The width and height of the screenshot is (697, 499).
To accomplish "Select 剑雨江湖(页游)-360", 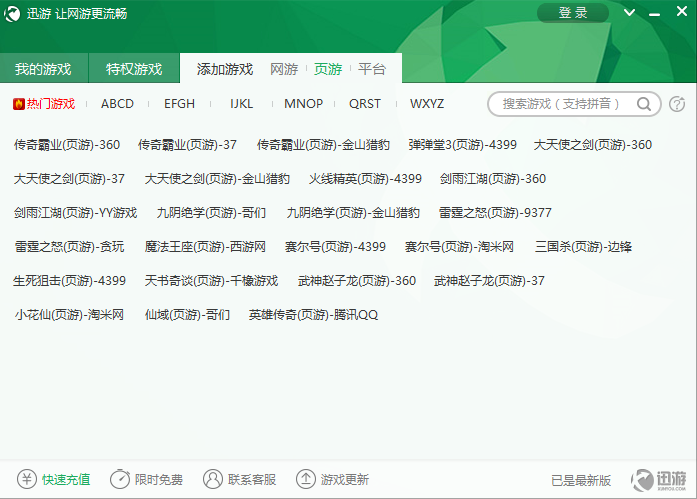I will [493, 179].
